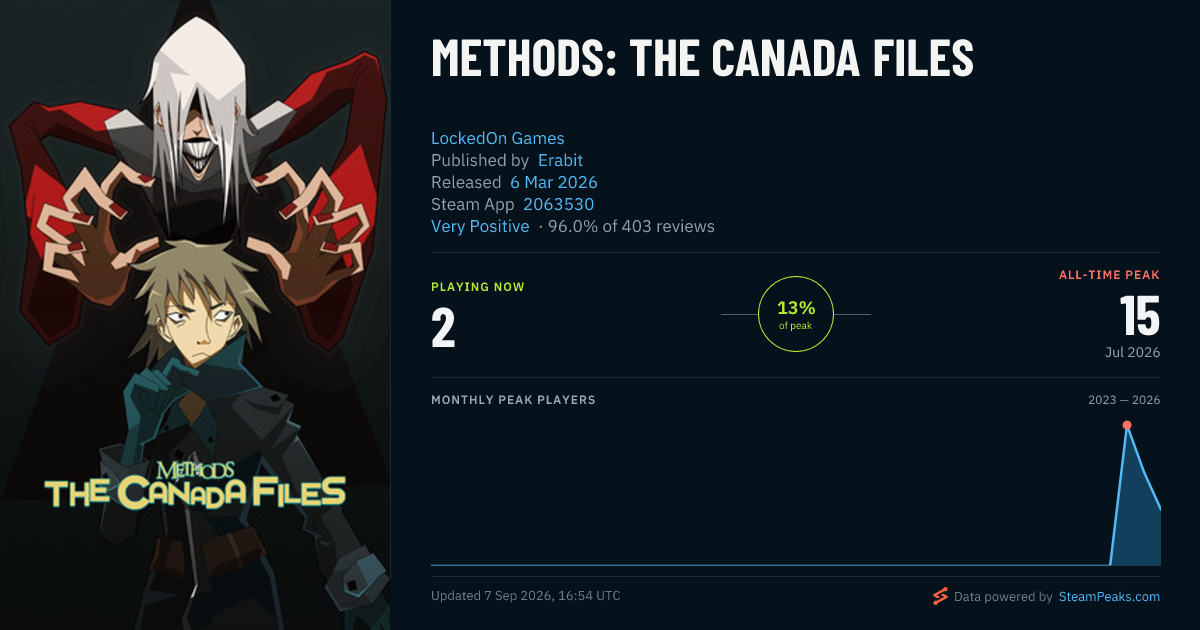This screenshot has width=1200, height=630.
Task: Open the Erabit publisher link
Action: coord(560,160)
